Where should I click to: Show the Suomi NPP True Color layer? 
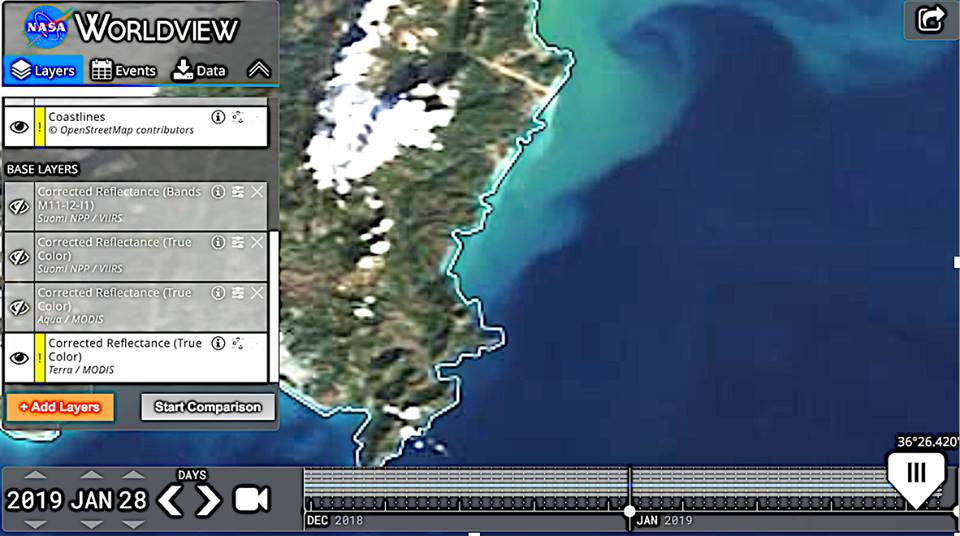[19, 257]
